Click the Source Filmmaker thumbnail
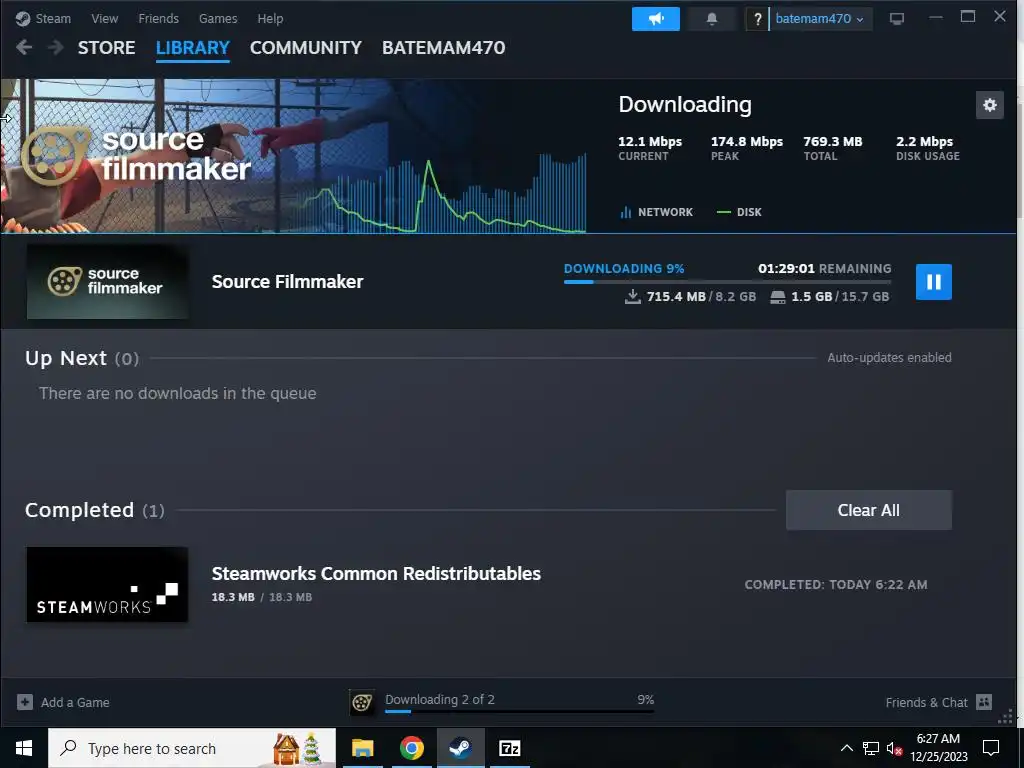The height and width of the screenshot is (768, 1024). coord(108,281)
